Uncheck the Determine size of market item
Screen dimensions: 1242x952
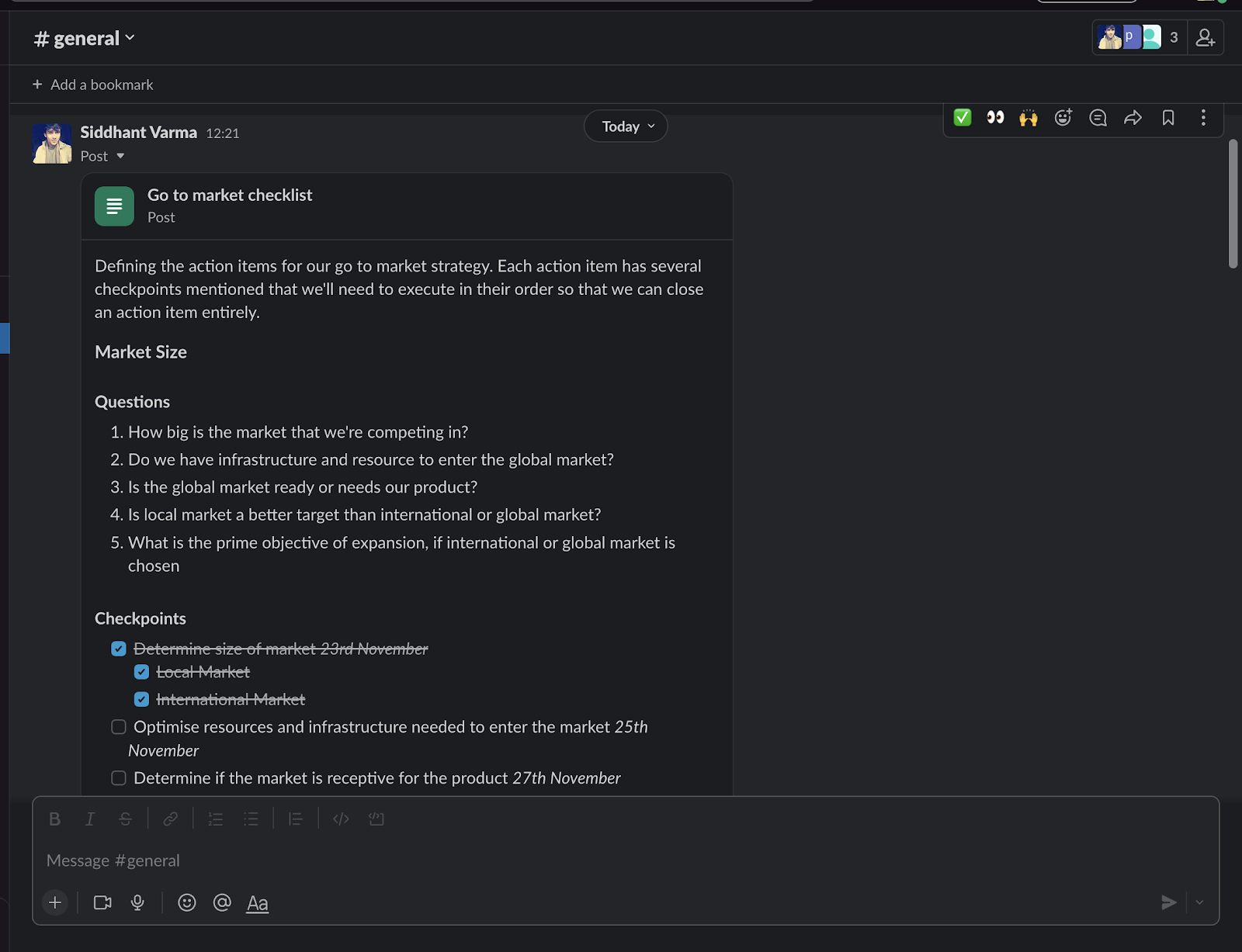click(118, 649)
